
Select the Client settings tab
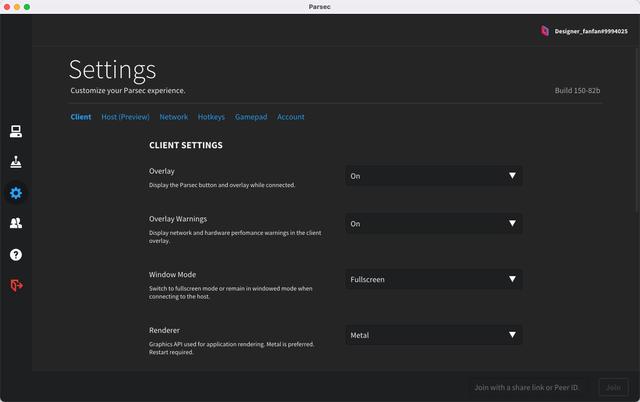tap(81, 117)
